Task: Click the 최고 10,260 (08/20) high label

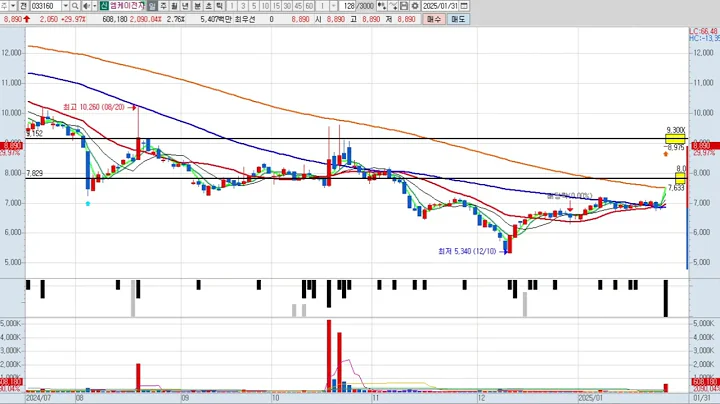Action: tap(94, 107)
